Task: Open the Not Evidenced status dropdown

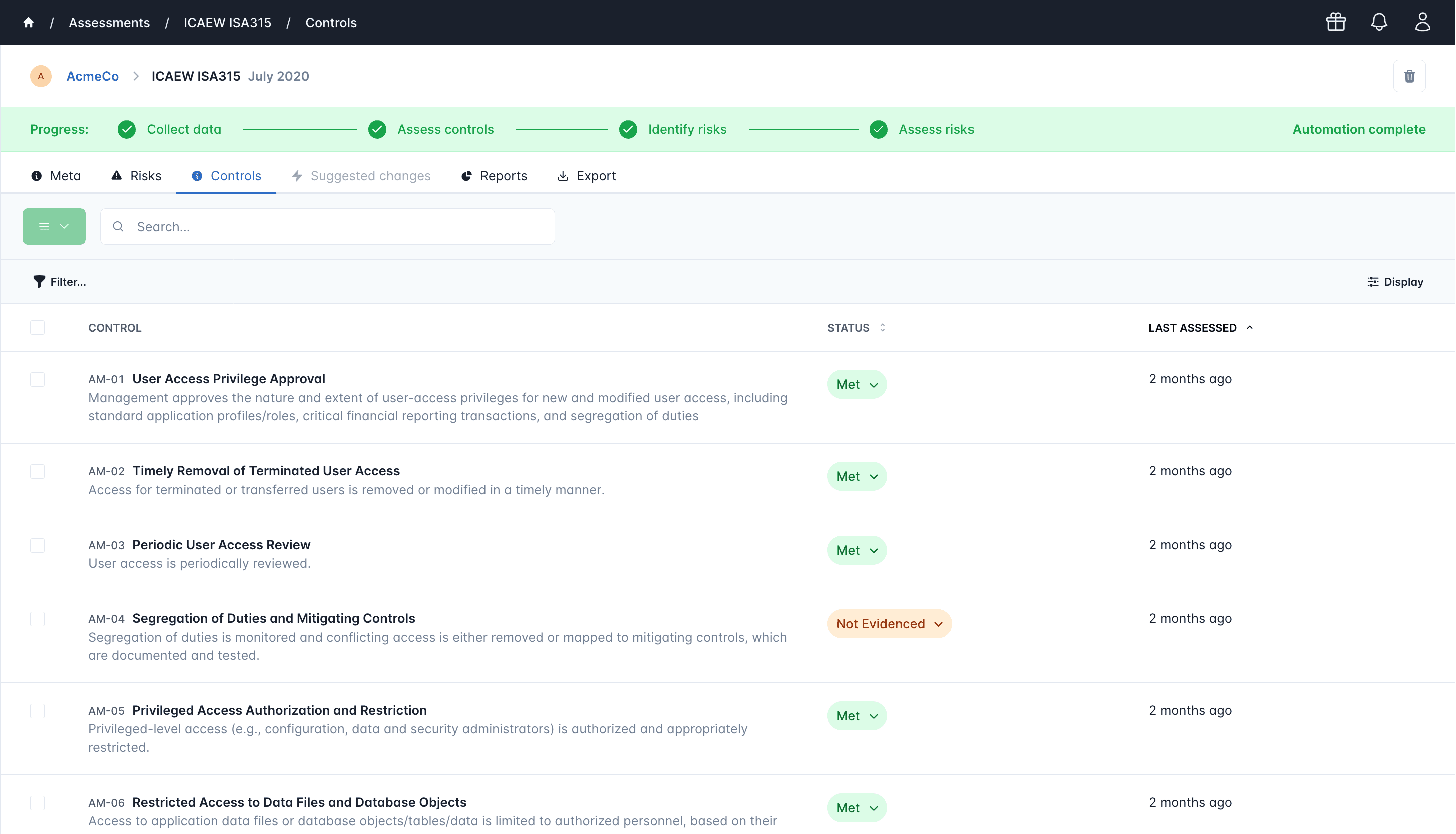Action: click(x=889, y=624)
